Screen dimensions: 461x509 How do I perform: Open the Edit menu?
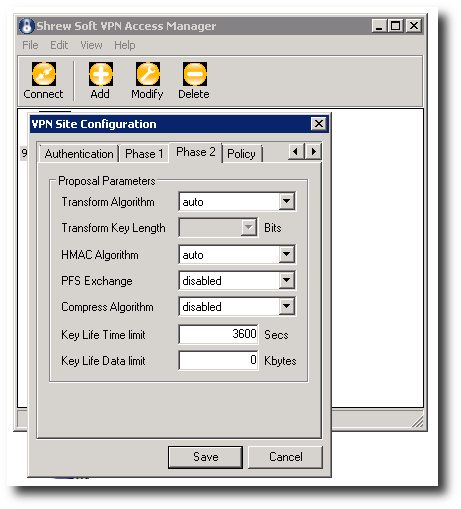point(59,45)
